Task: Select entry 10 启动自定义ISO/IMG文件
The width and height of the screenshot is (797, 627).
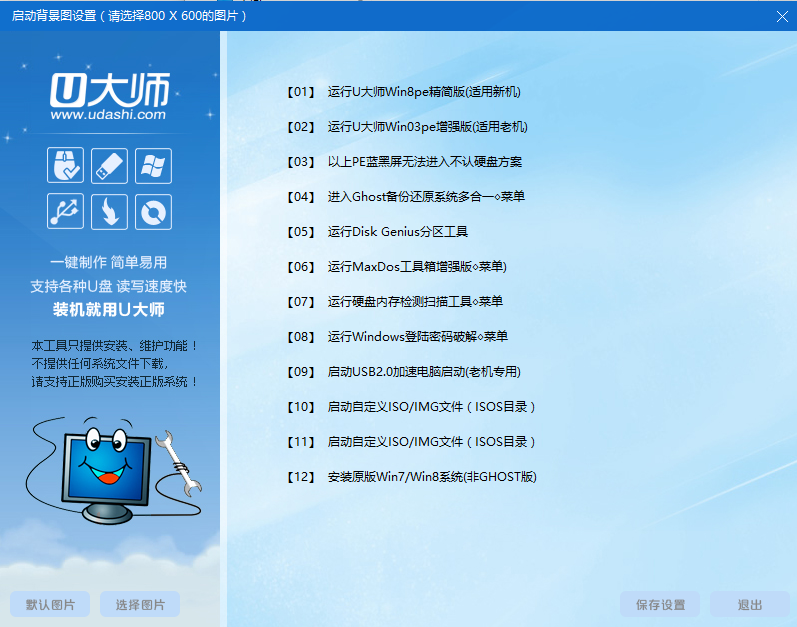Action: (x=411, y=407)
